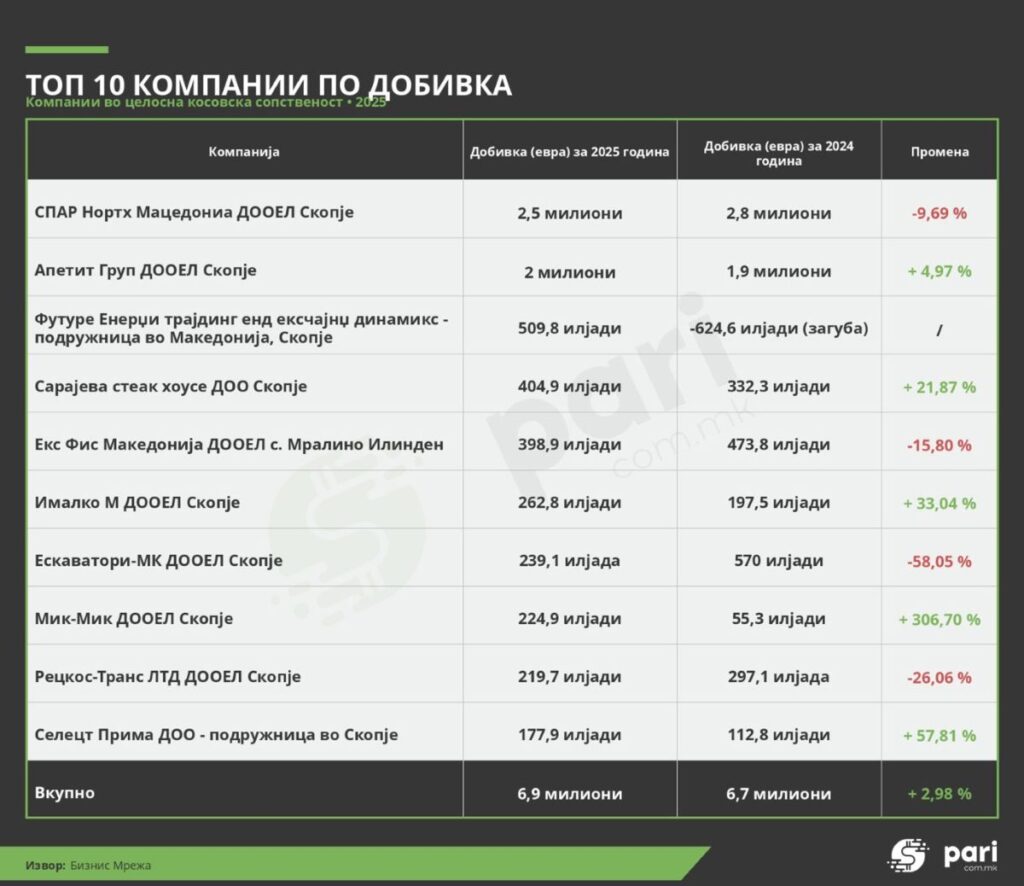The image size is (1024, 886).
Task: Click the '+ 57,81 %' change value
Action: point(939,736)
